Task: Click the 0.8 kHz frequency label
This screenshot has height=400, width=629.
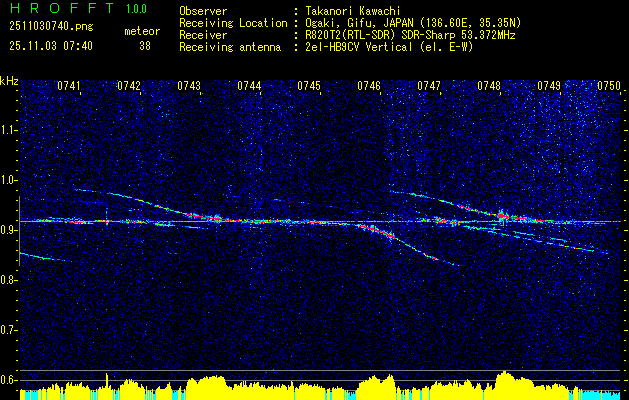Action: pos(8,280)
